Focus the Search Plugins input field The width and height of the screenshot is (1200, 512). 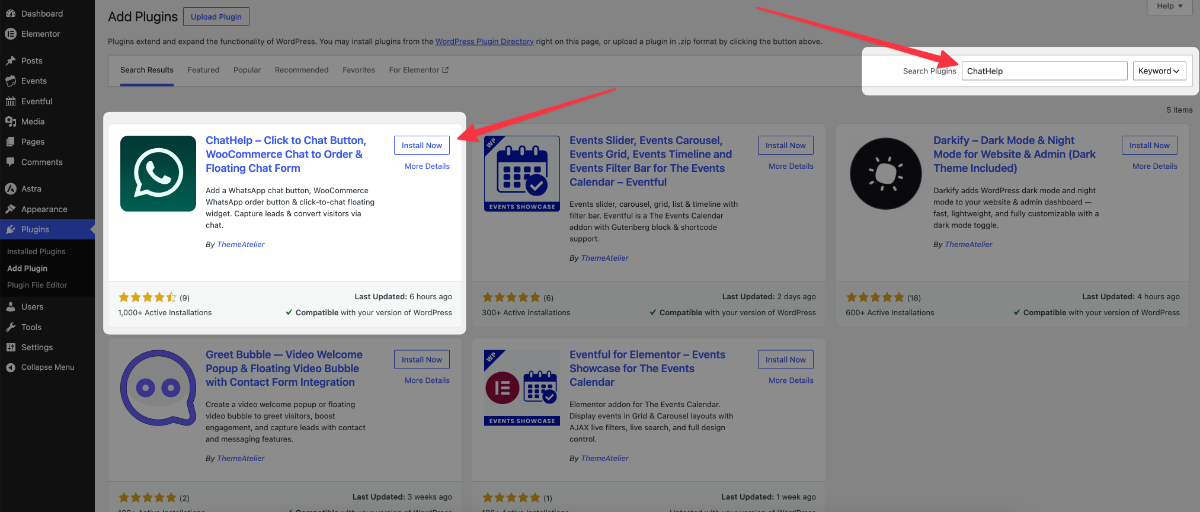(x=1045, y=71)
